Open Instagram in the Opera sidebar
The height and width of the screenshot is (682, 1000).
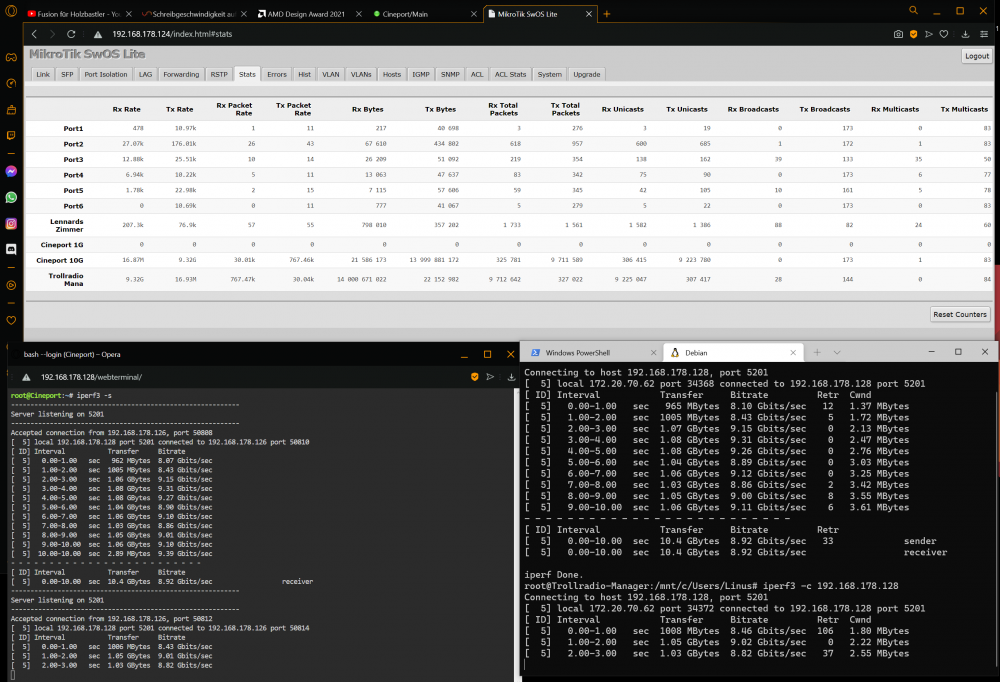tap(11, 223)
